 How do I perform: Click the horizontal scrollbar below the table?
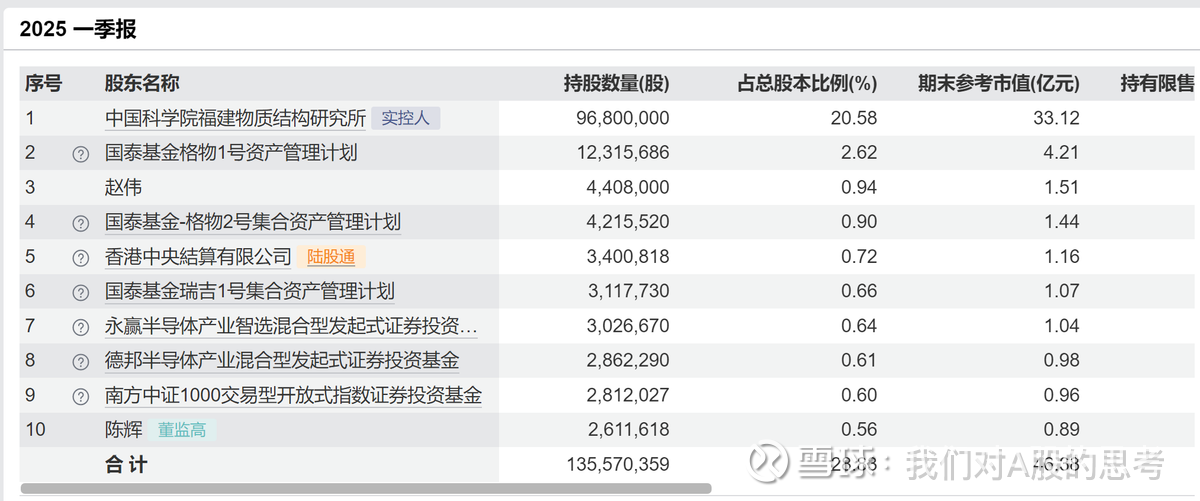click(366, 488)
